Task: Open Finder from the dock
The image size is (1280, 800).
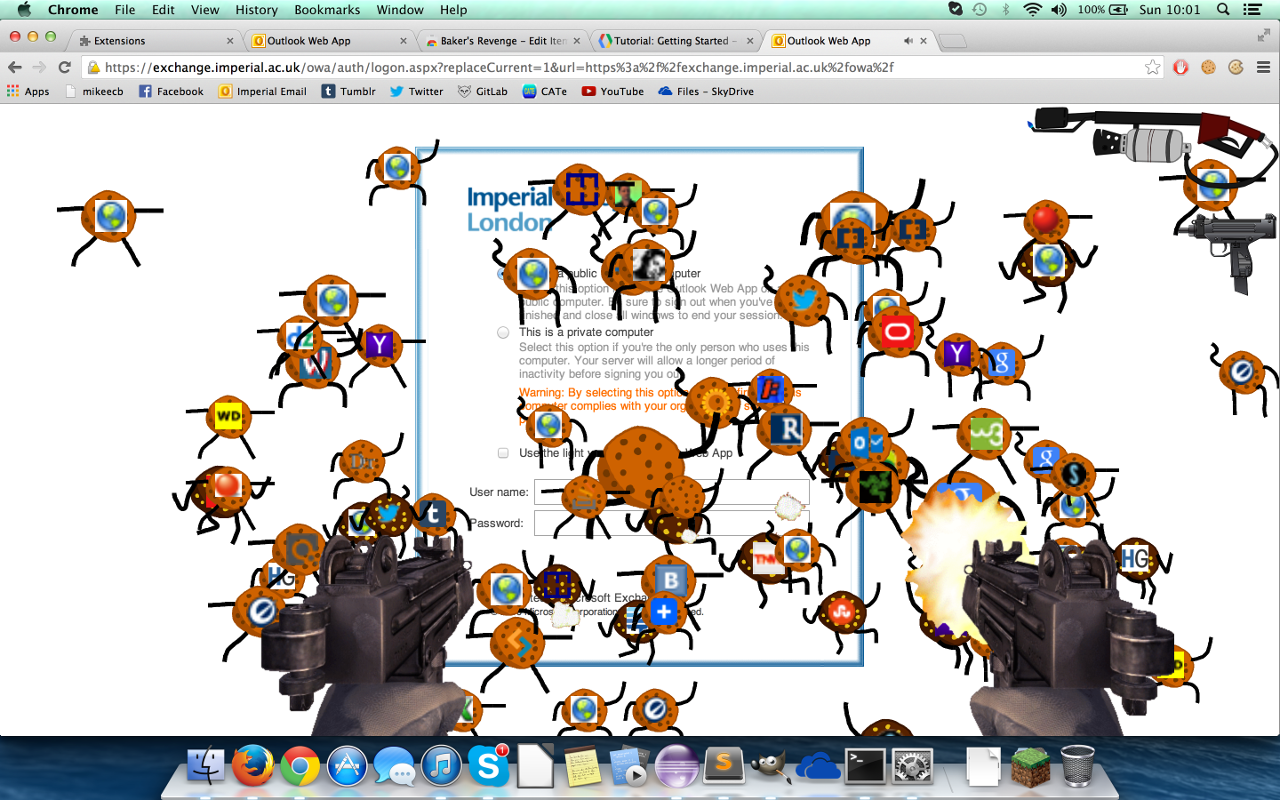Action: click(x=207, y=766)
